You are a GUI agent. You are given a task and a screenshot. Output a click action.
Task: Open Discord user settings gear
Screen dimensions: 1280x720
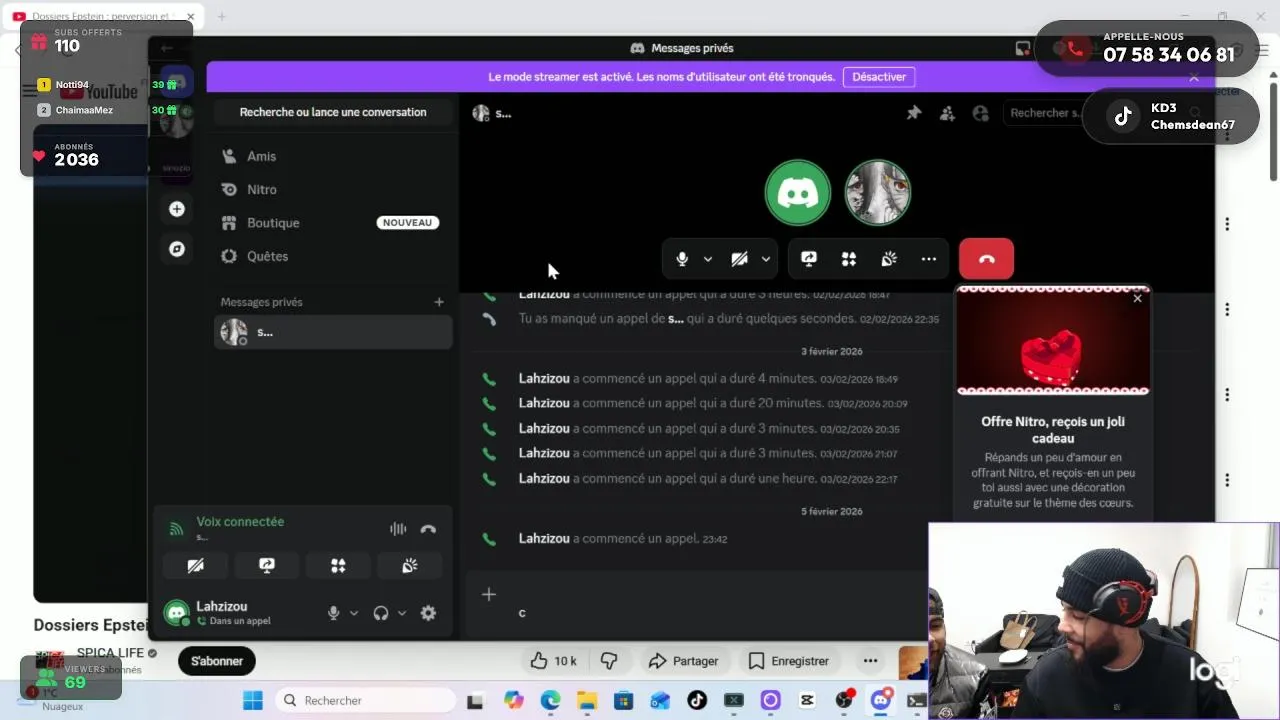428,613
